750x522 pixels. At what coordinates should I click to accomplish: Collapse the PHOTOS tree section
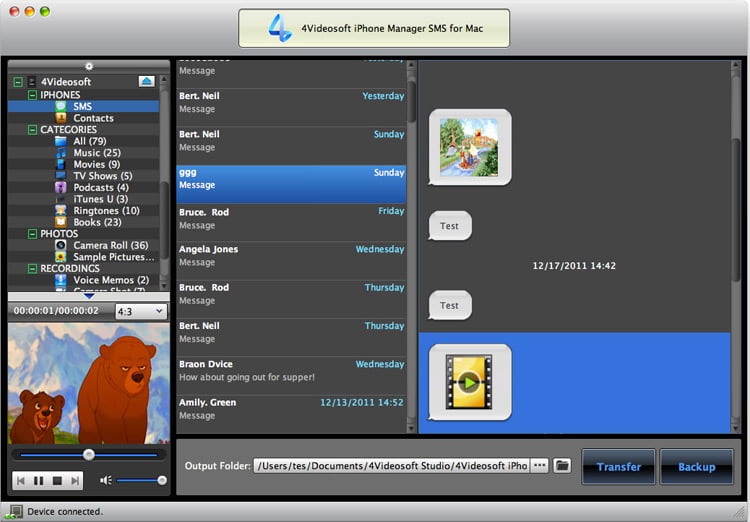click(x=32, y=234)
